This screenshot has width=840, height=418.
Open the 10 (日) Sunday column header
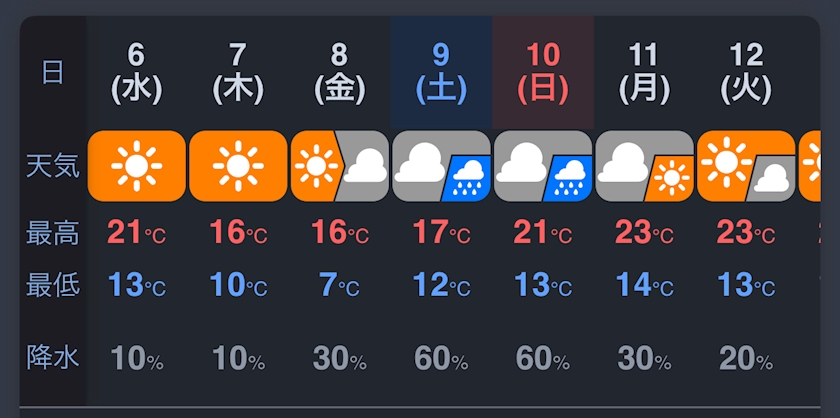coord(543,72)
